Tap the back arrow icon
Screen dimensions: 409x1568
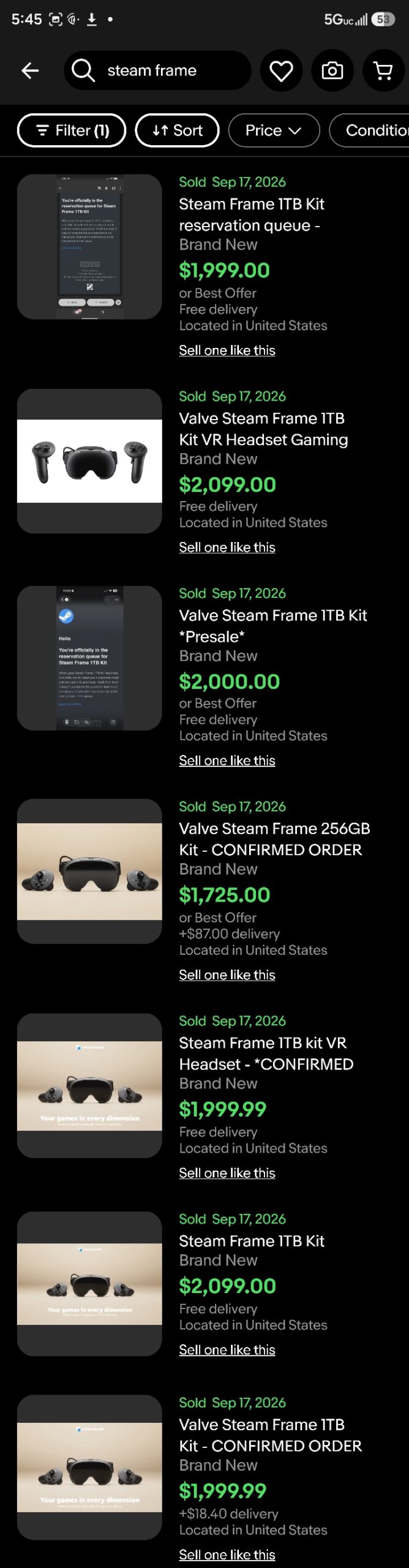point(30,70)
